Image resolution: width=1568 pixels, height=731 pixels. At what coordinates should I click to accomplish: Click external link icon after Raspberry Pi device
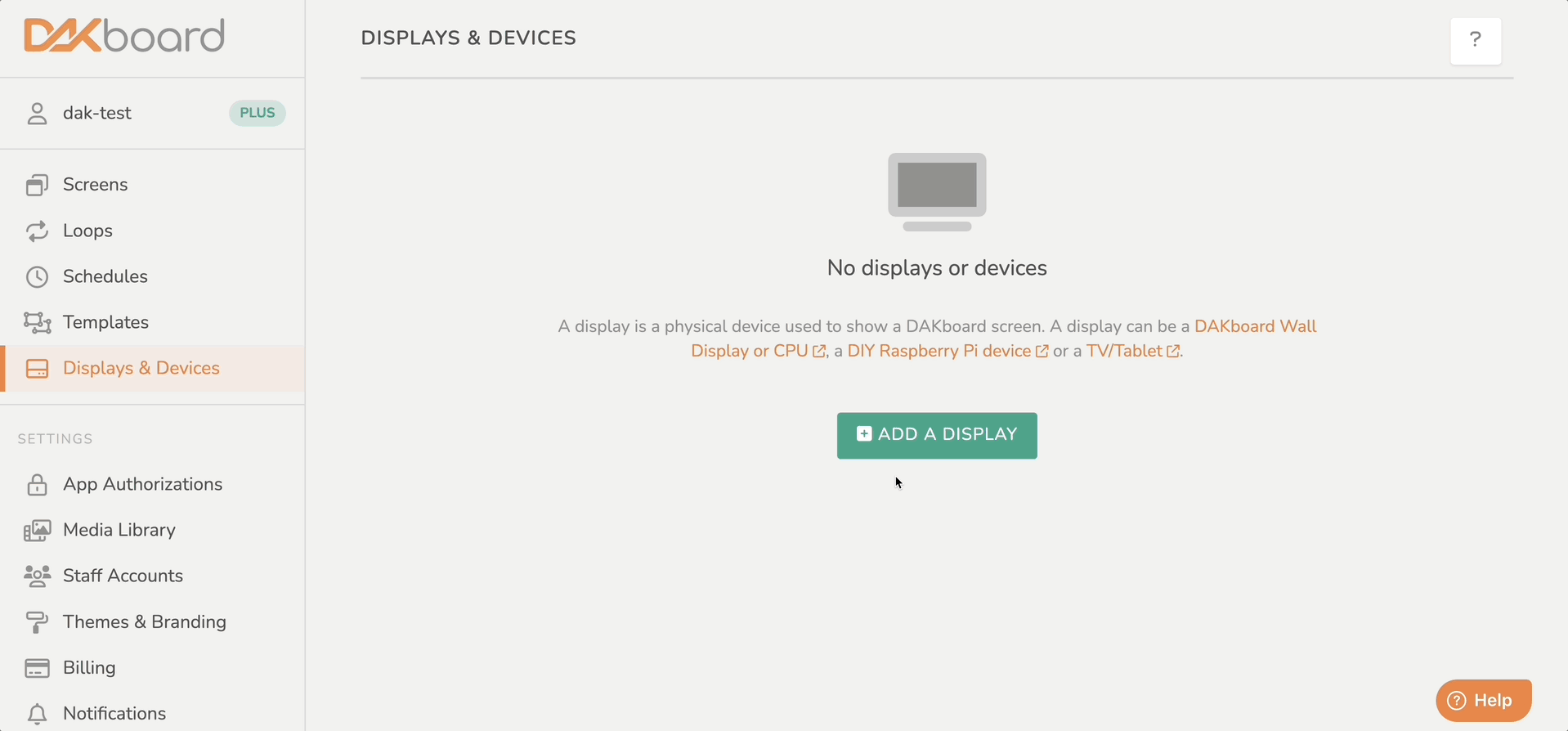1042,352
